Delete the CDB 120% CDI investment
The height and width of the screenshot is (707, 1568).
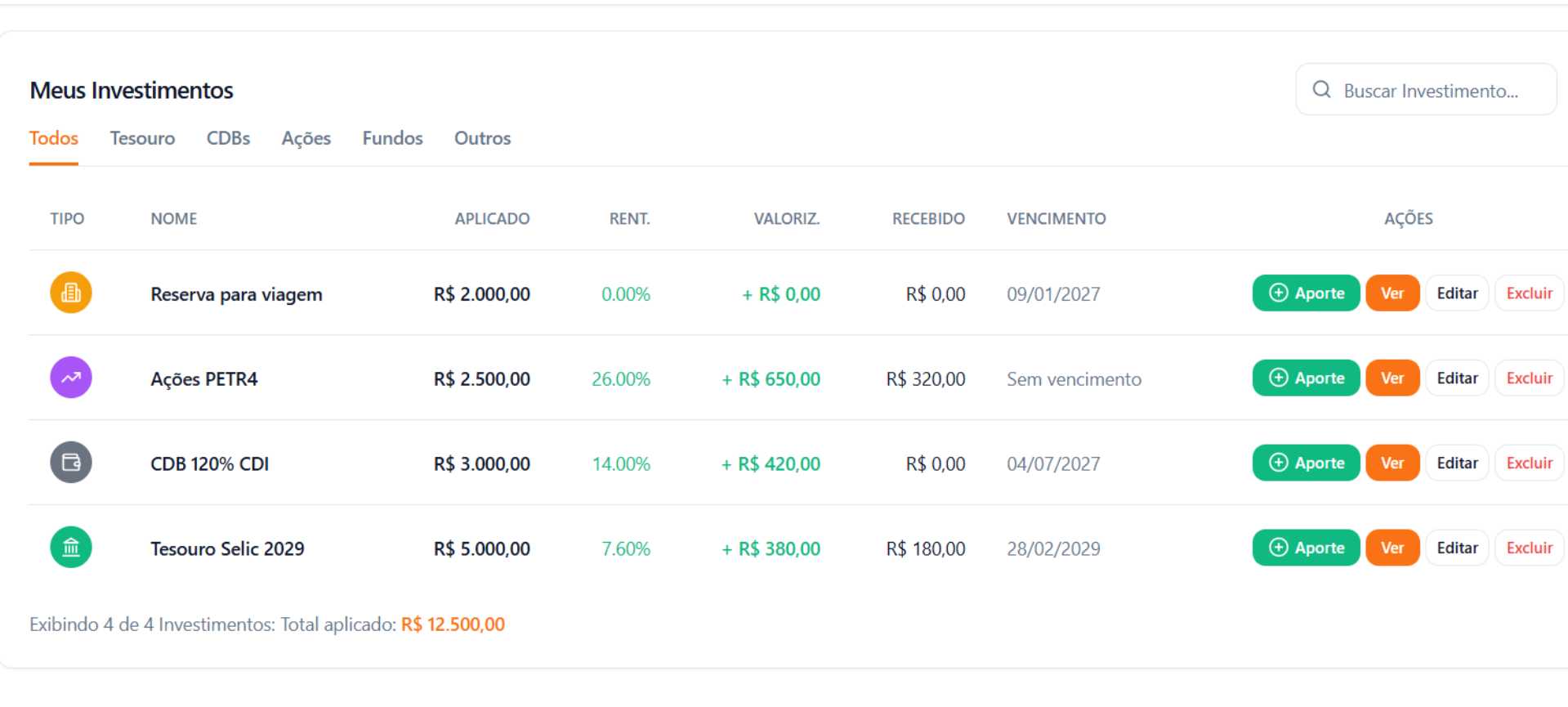1529,463
